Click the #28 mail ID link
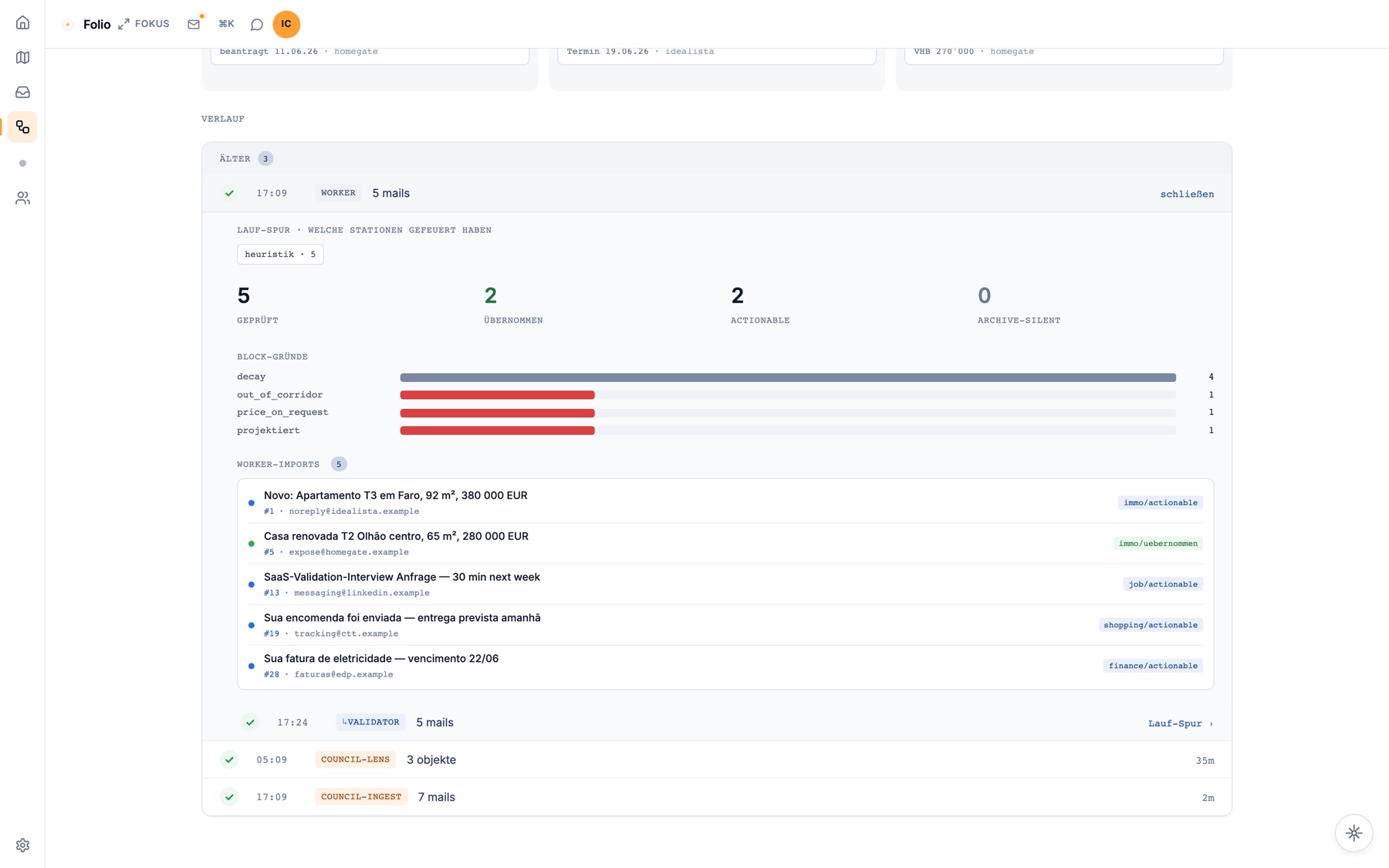The height and width of the screenshot is (868, 1389). click(x=272, y=675)
